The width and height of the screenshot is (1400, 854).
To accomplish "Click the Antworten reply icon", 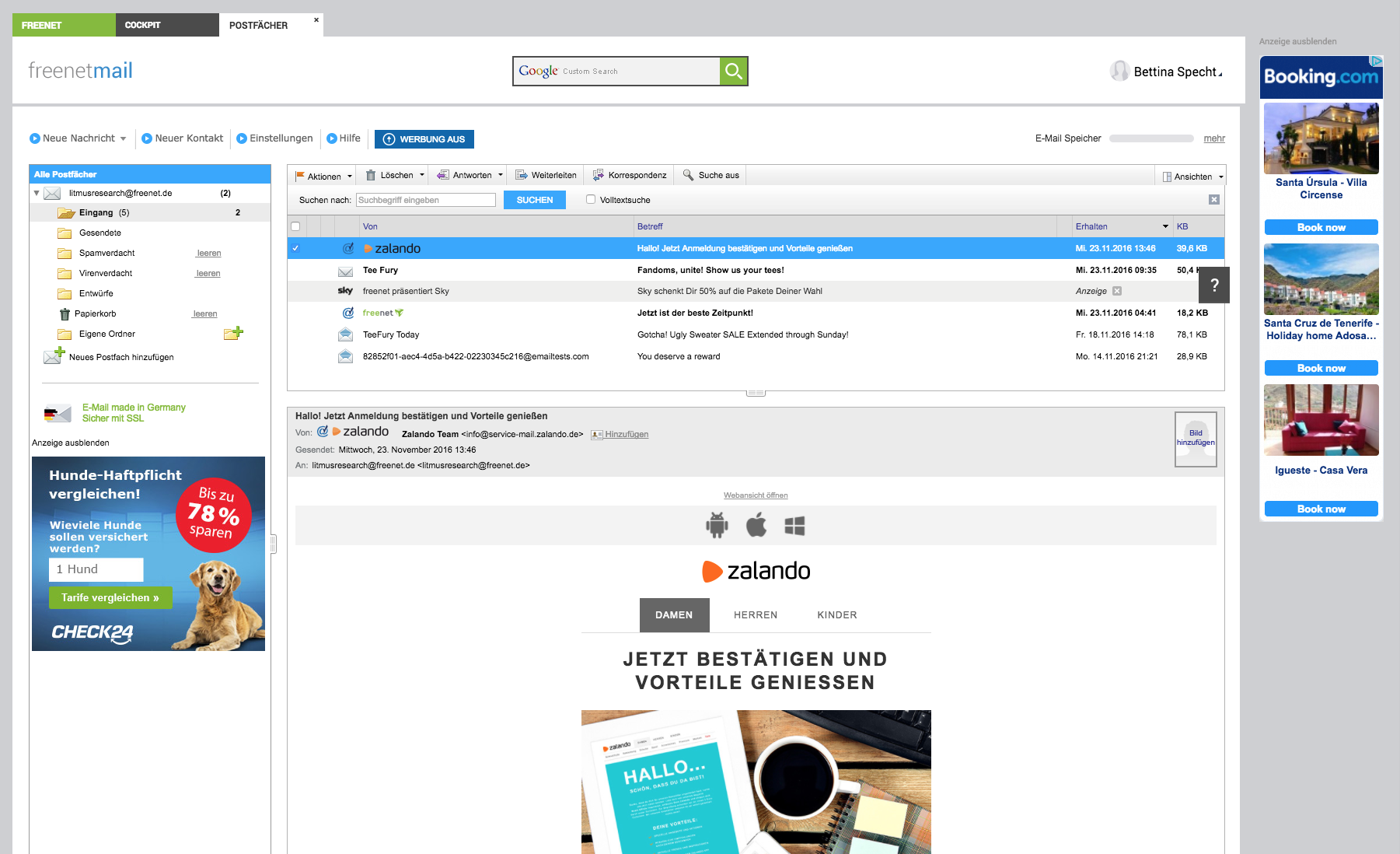I will pyautogui.click(x=442, y=175).
